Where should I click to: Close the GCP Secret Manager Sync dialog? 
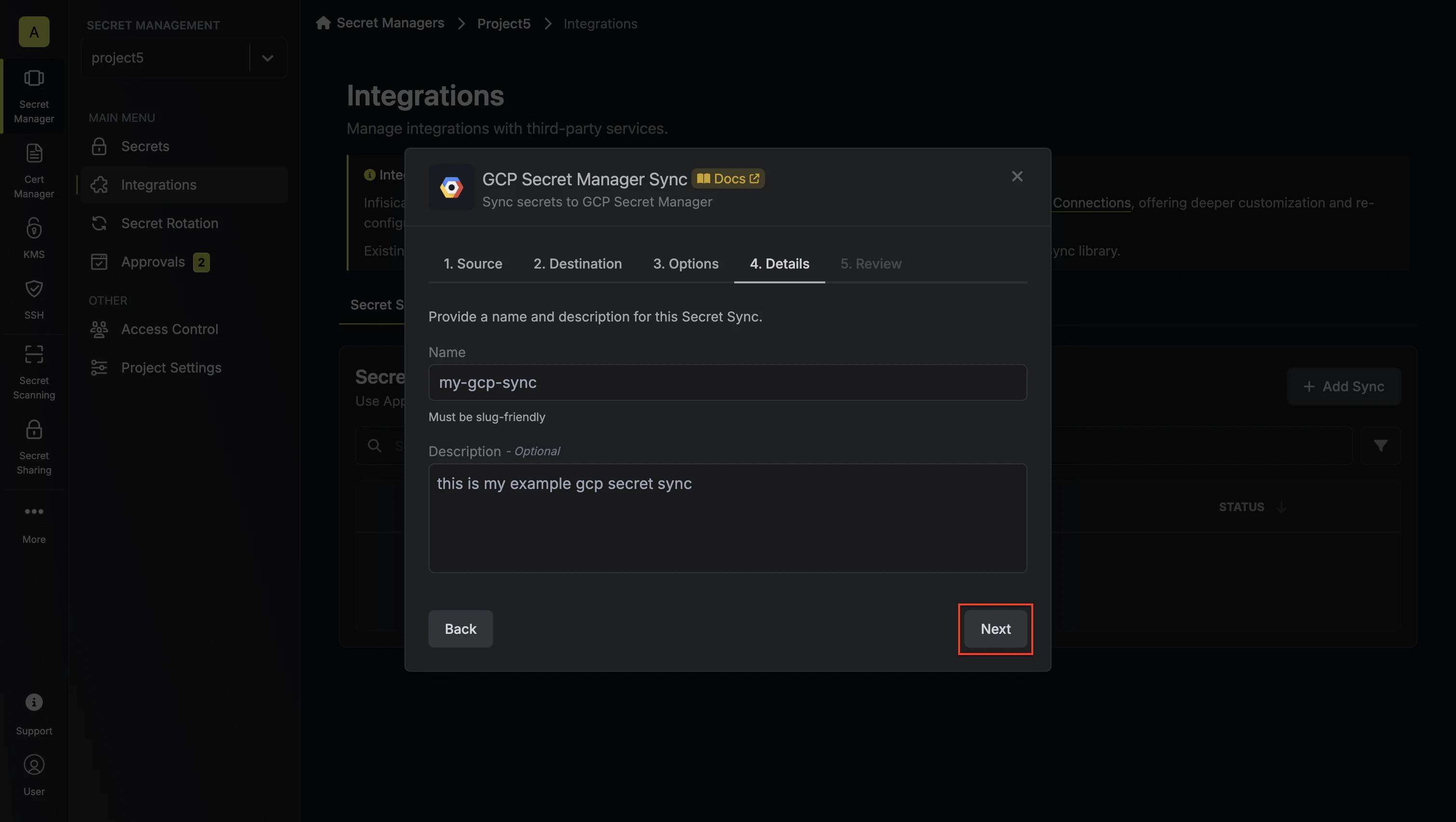tap(1017, 176)
